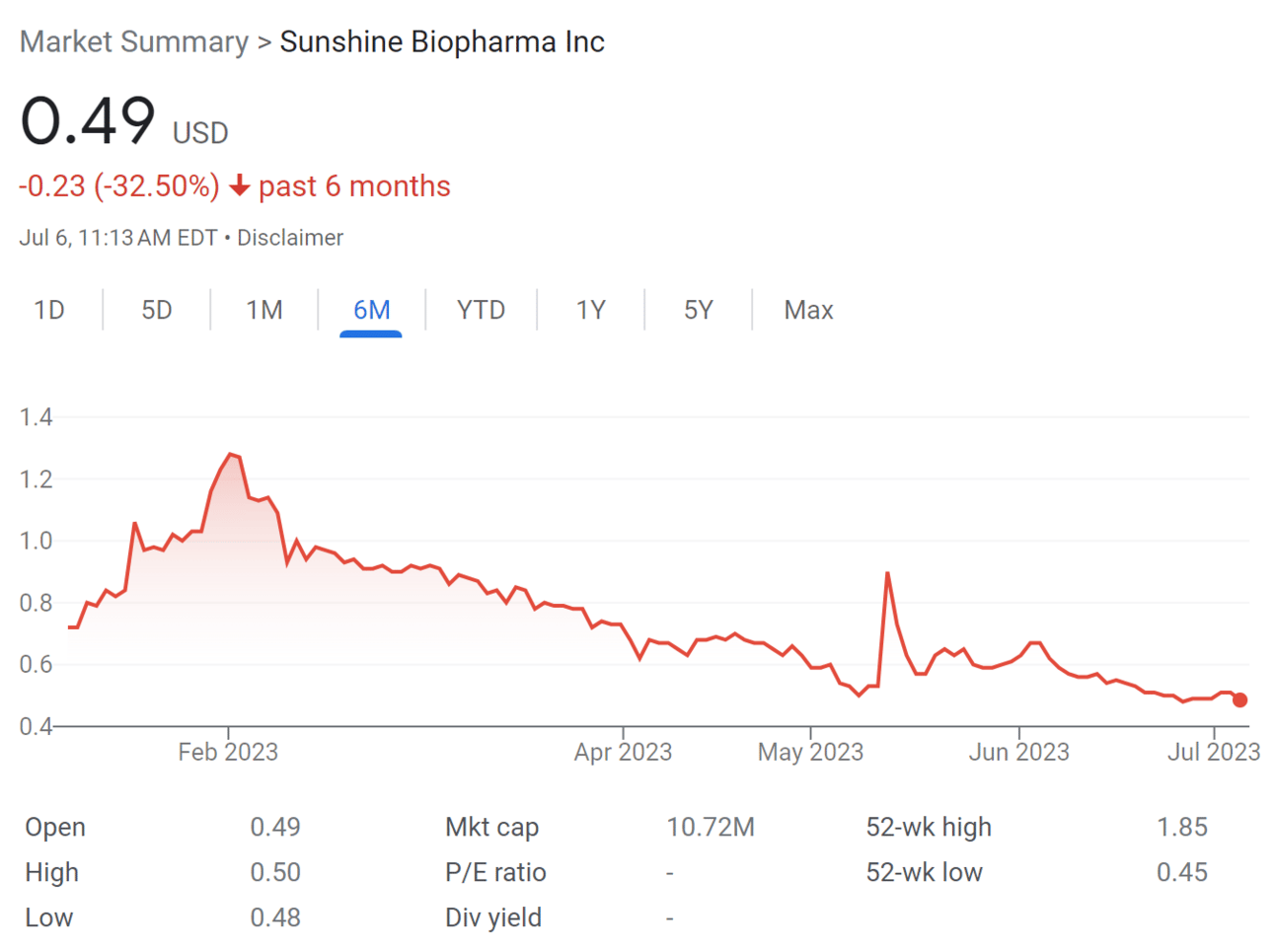This screenshot has width=1275, height=952.
Task: Click the red down arrow icon
Action: point(239,186)
